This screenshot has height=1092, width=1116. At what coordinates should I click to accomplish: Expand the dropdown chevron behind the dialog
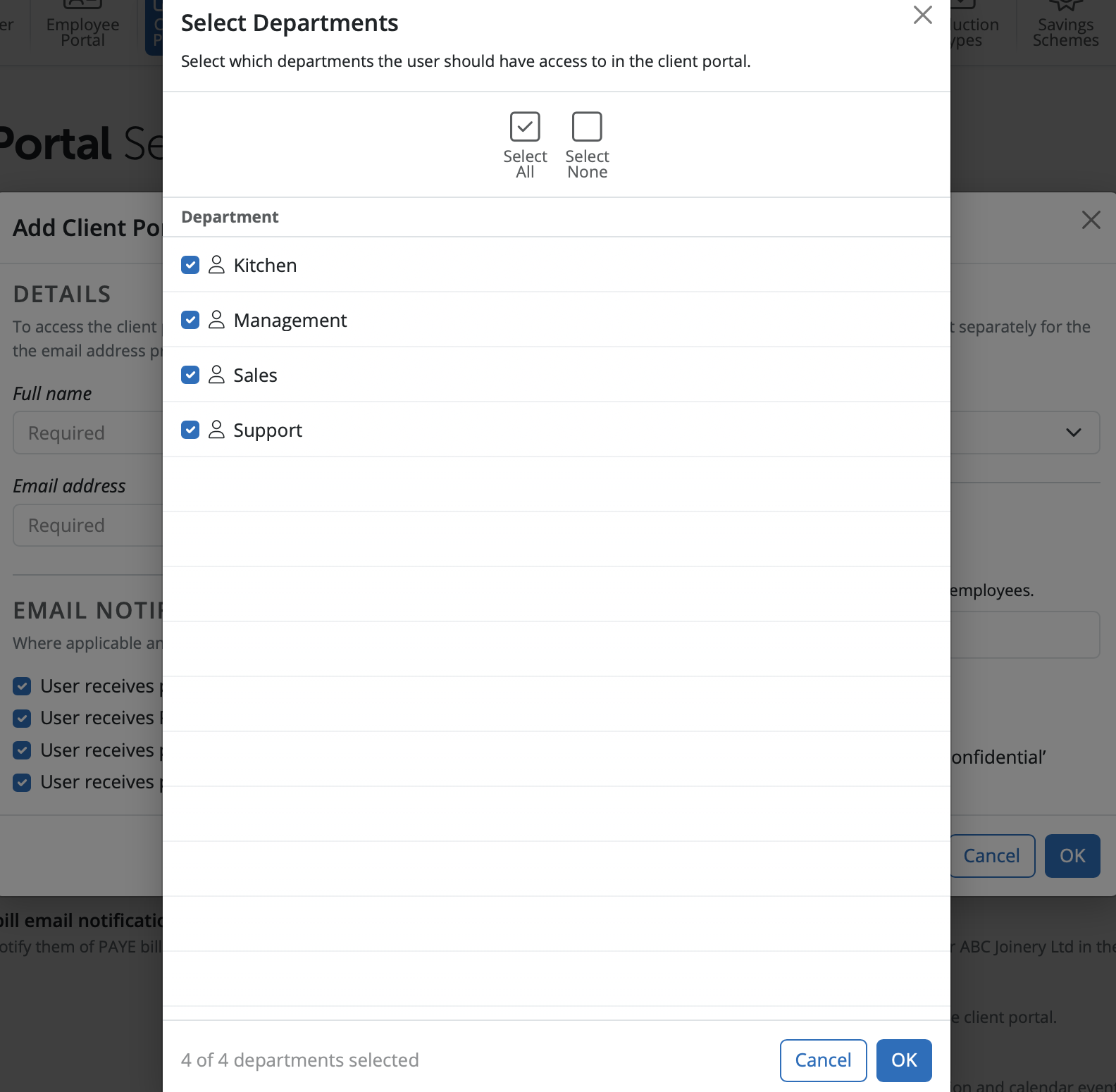[x=1073, y=433]
